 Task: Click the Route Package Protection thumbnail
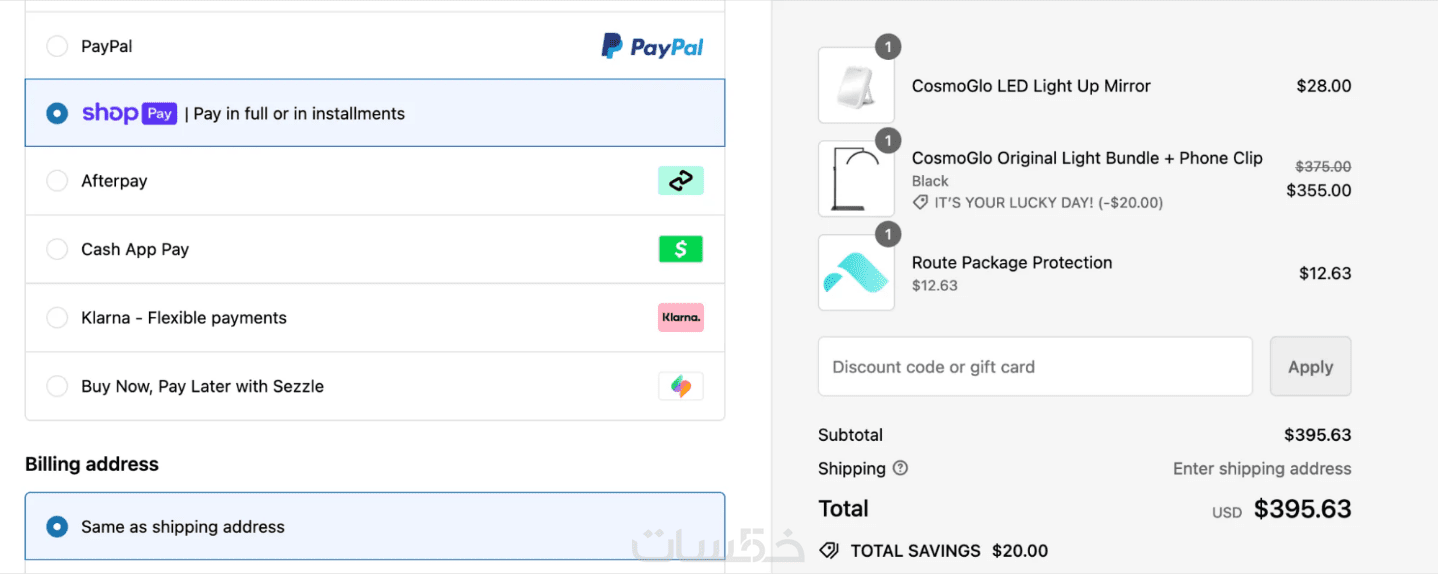856,273
